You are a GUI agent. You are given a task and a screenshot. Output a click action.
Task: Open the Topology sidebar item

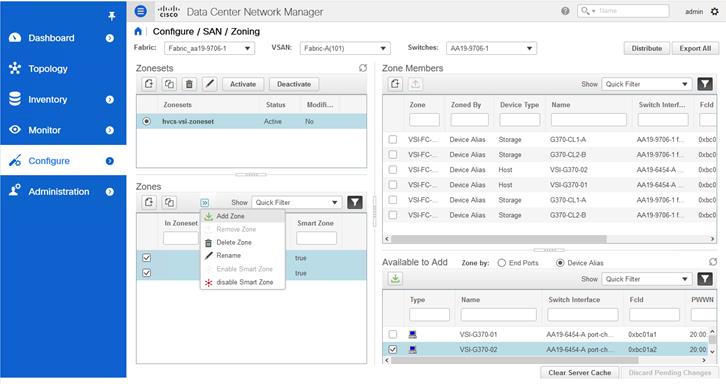(63, 69)
